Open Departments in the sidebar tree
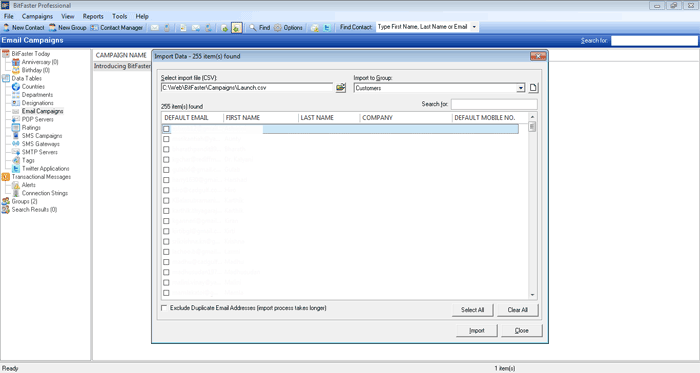This screenshot has height=373, width=700. click(x=37, y=95)
